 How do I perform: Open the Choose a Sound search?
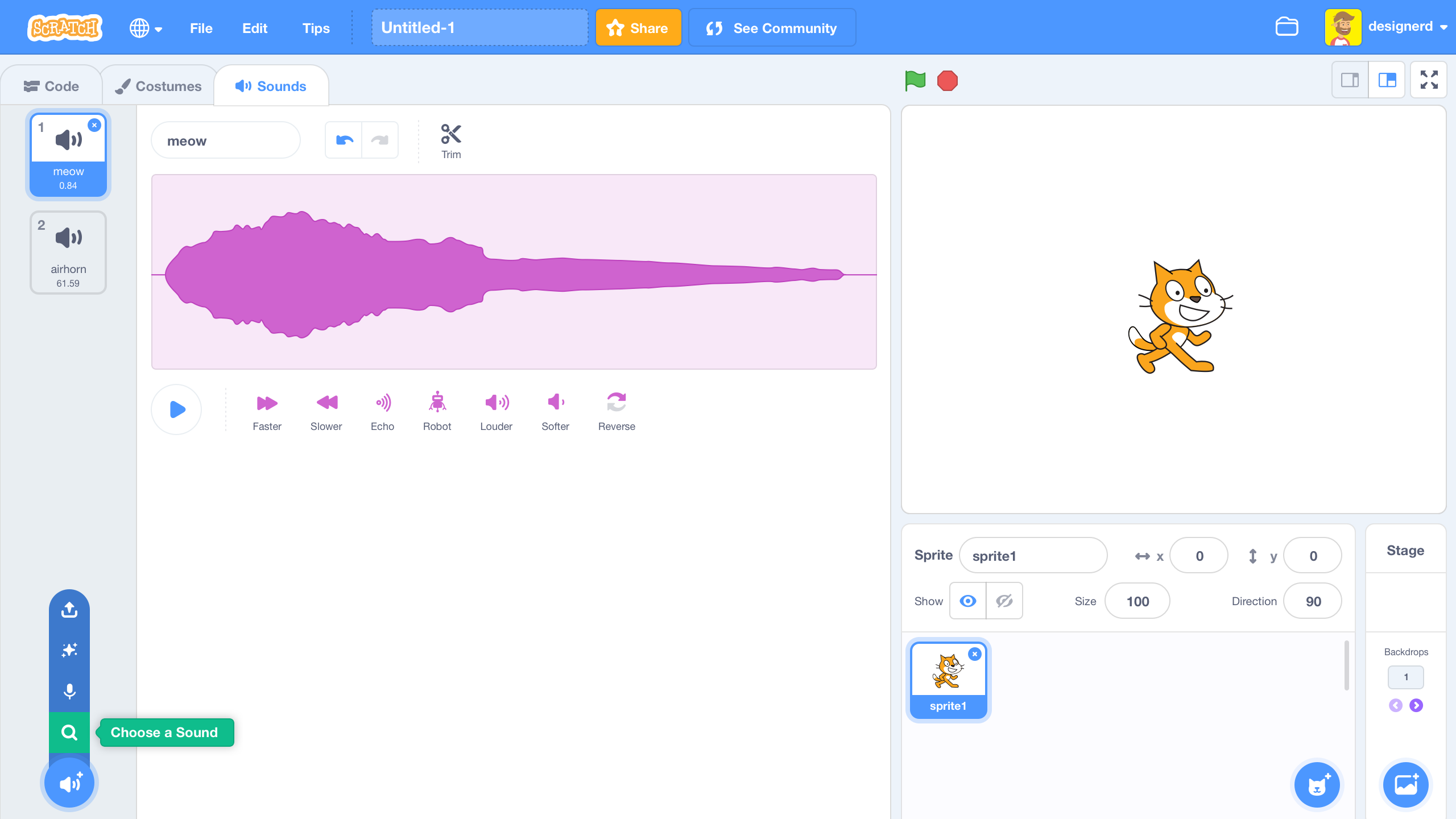coord(69,732)
